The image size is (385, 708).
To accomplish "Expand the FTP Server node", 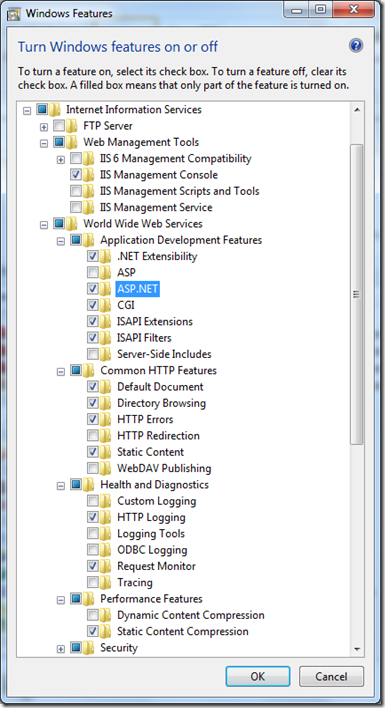I will pos(44,127).
